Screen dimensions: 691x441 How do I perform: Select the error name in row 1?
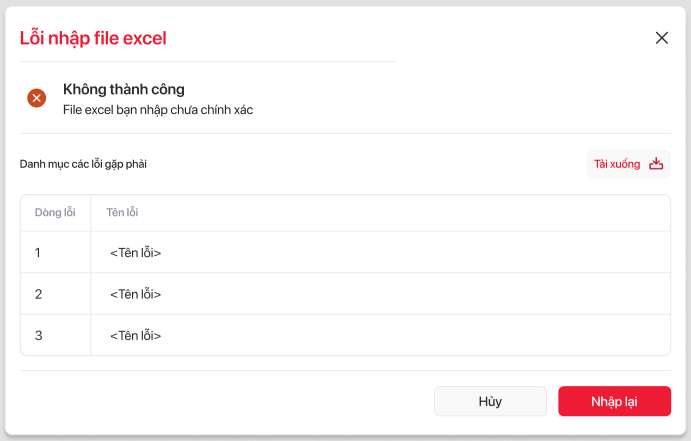135,253
